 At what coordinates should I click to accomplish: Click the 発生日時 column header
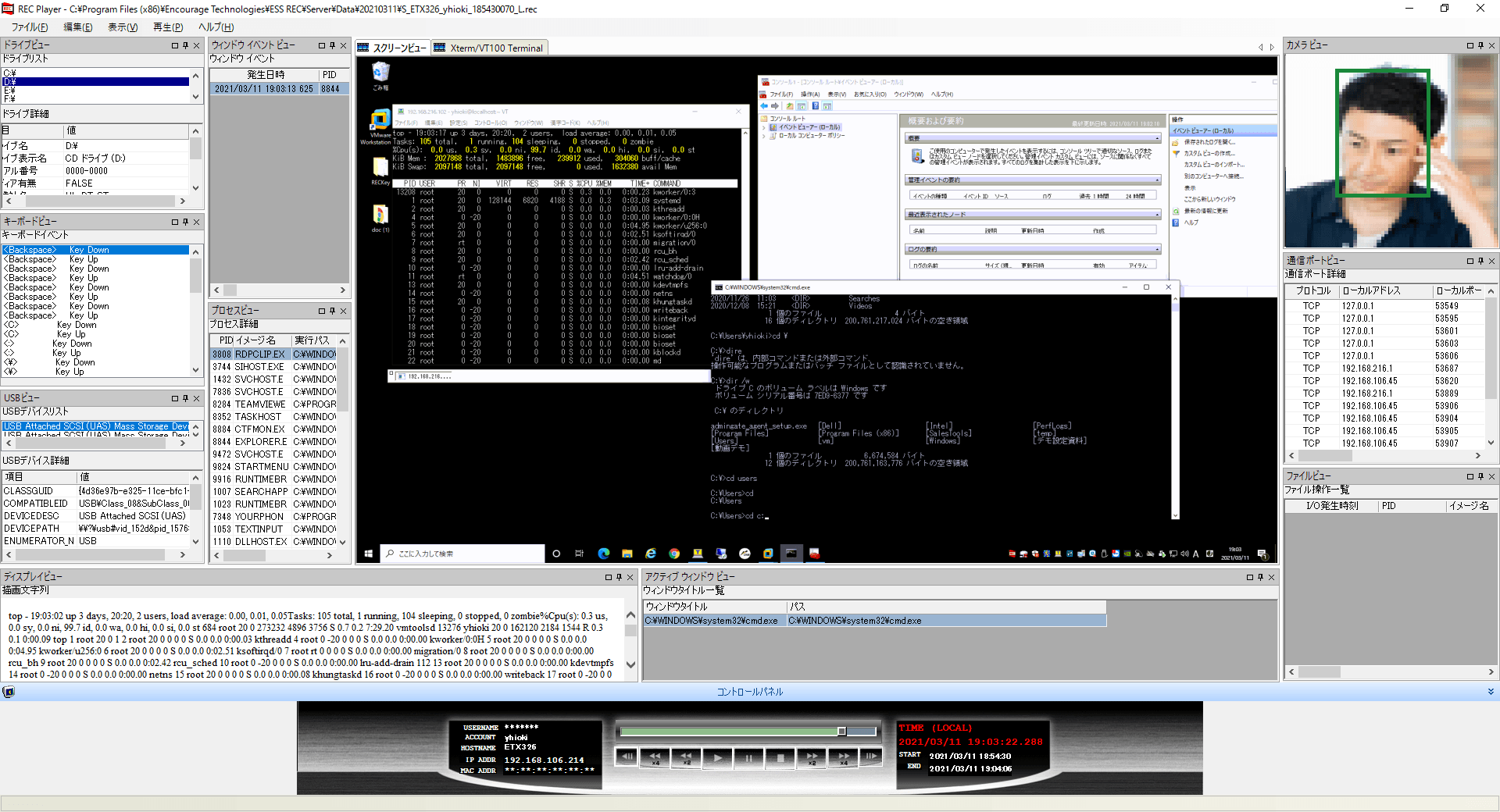pos(266,75)
